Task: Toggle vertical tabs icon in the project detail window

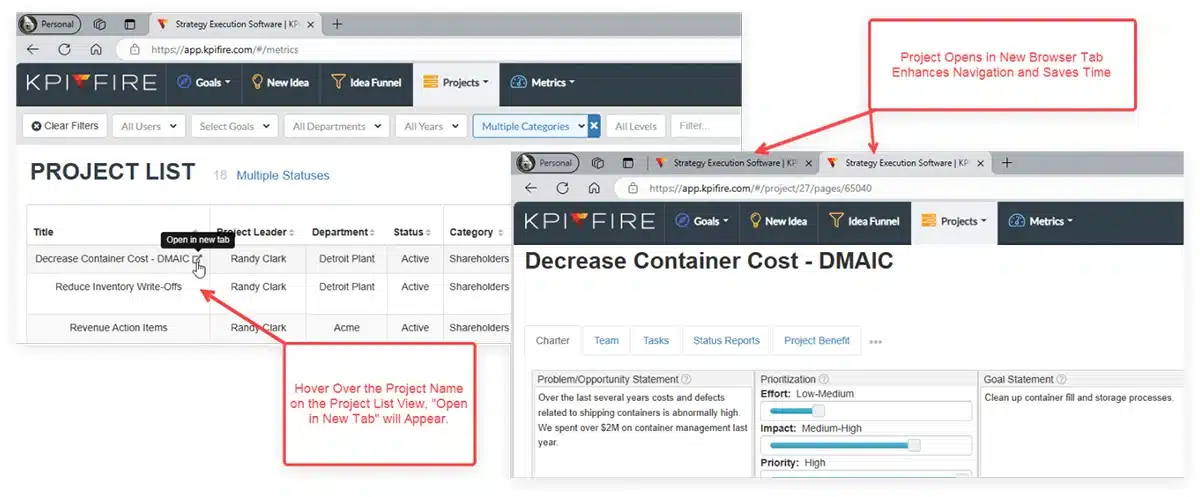Action: 628,163
